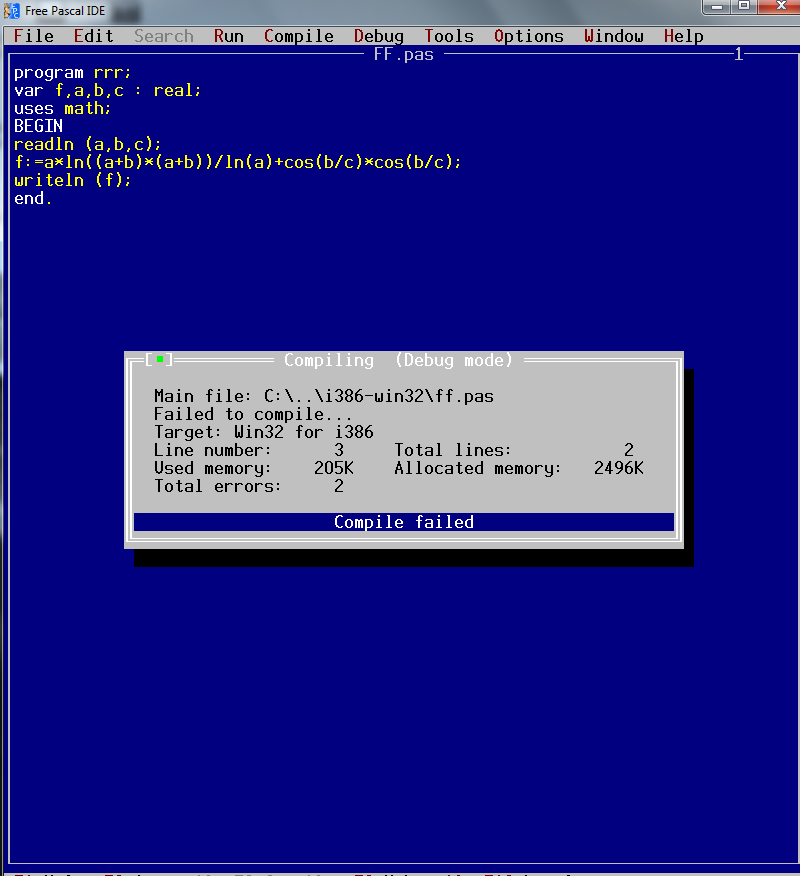This screenshot has height=876, width=800.
Task: Click the line starting with 'f:=a*ln'
Action: pos(238,162)
